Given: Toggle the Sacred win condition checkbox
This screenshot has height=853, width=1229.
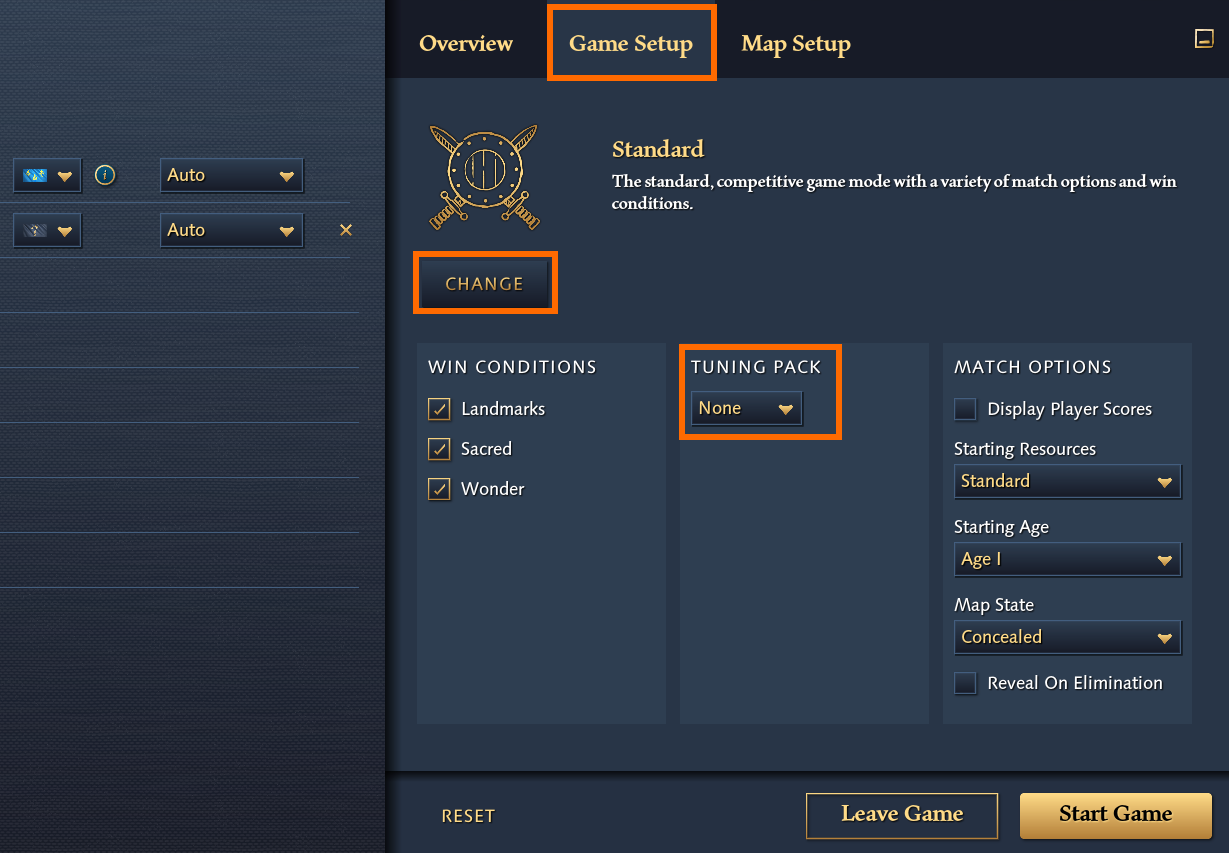Looking at the screenshot, I should (439, 449).
